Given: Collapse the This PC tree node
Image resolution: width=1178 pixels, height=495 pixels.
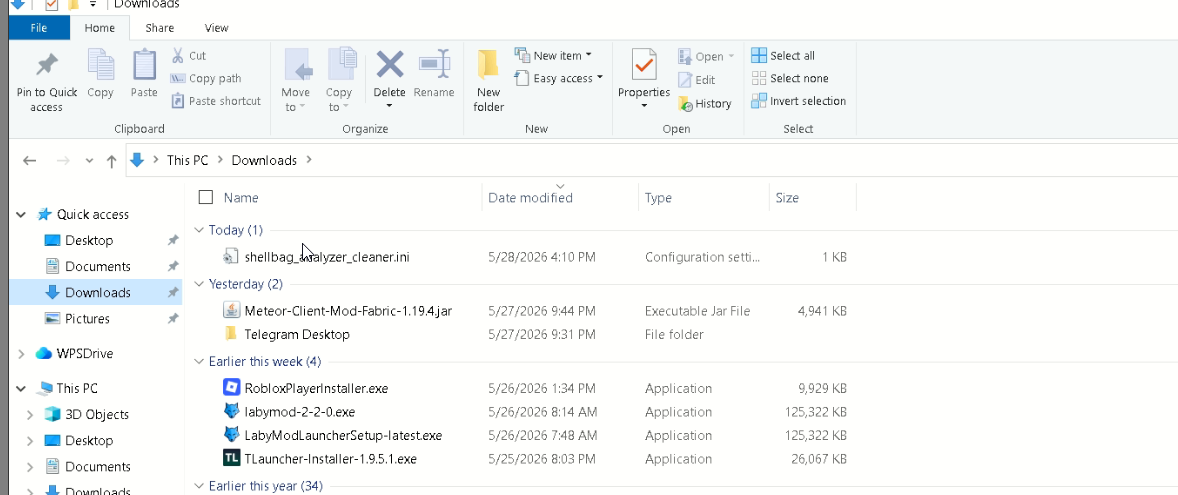Looking at the screenshot, I should (22, 388).
